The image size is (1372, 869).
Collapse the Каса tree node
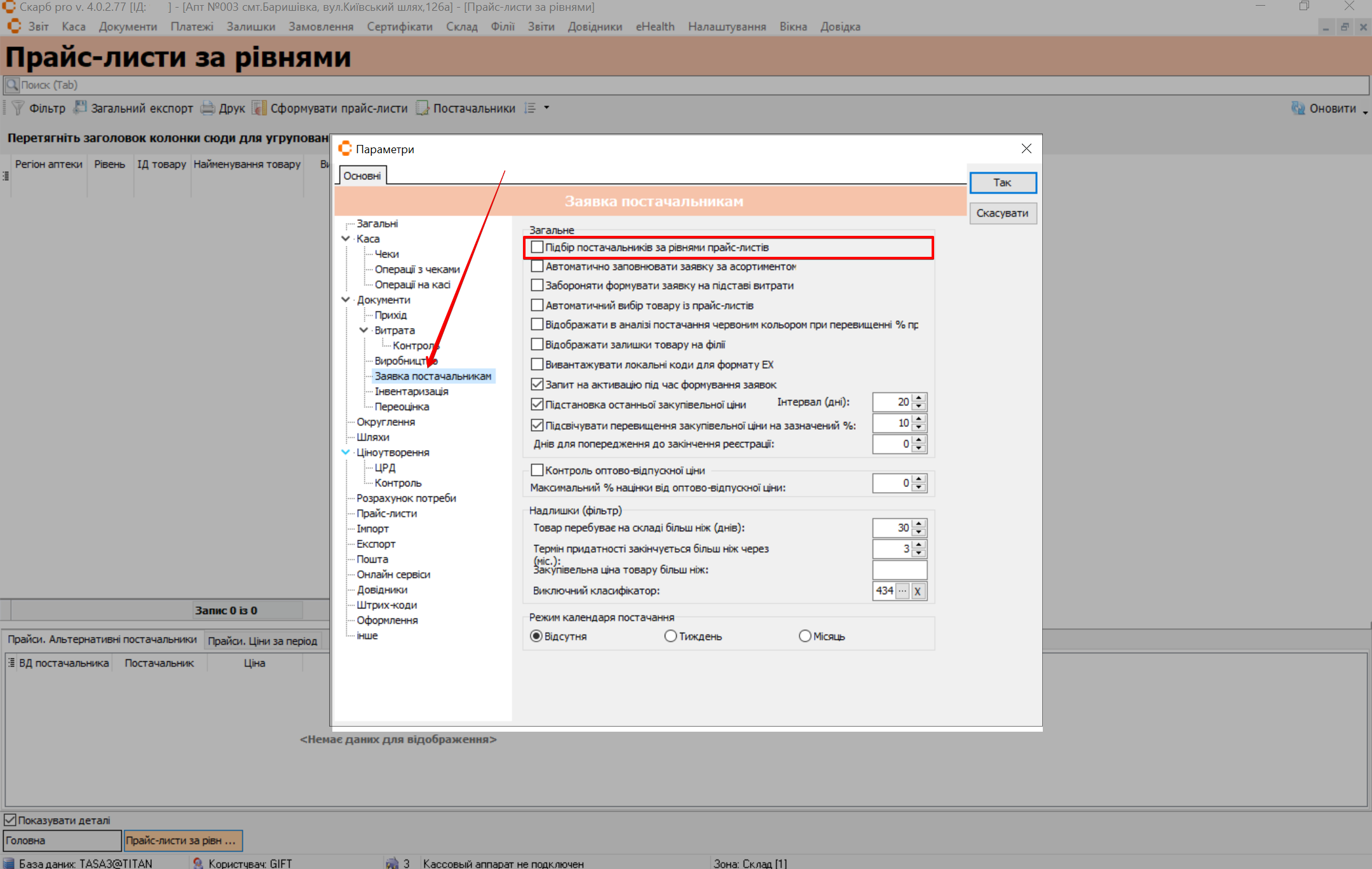pyautogui.click(x=346, y=238)
